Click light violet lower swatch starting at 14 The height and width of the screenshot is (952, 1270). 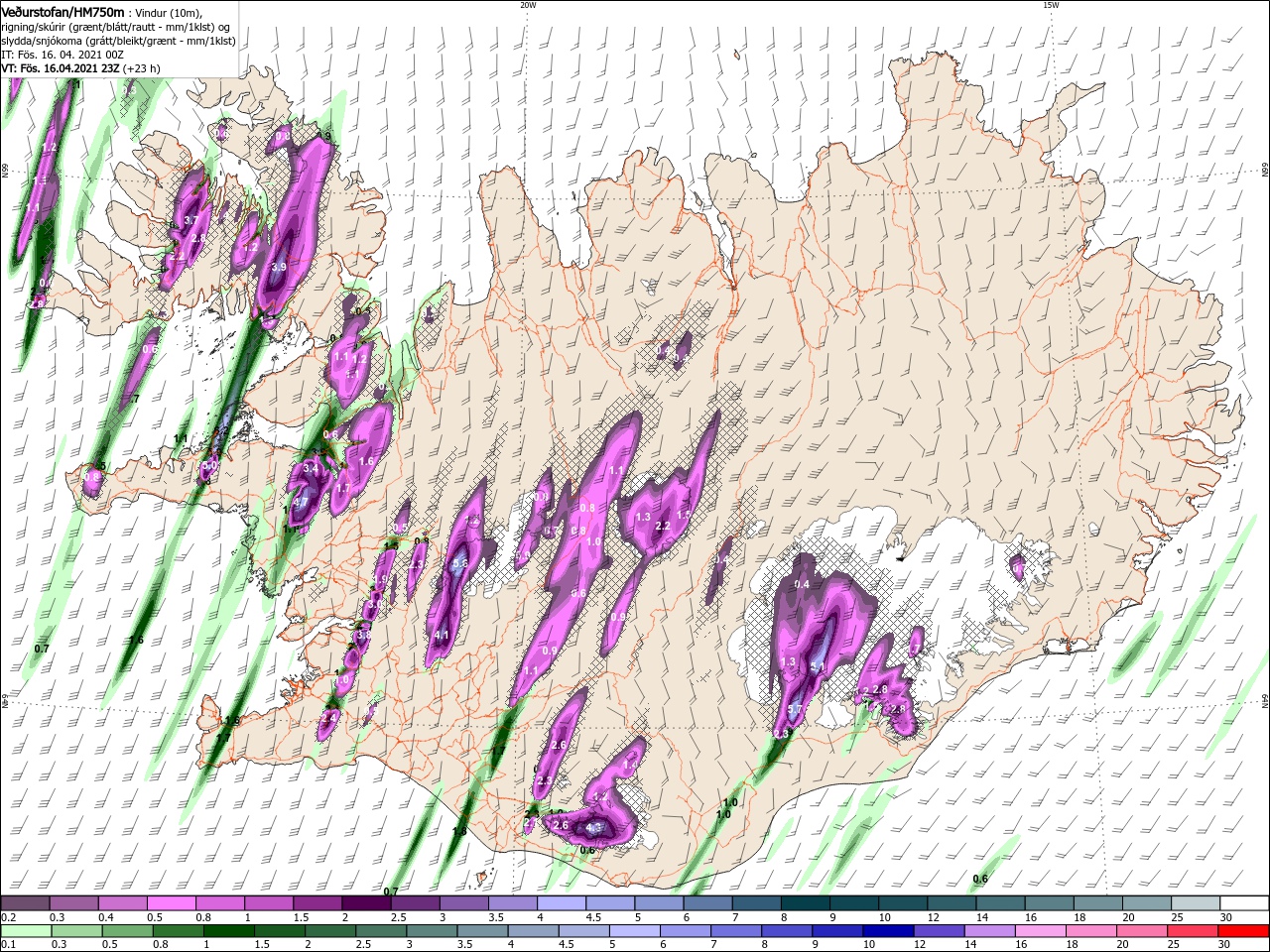[x=989, y=931]
